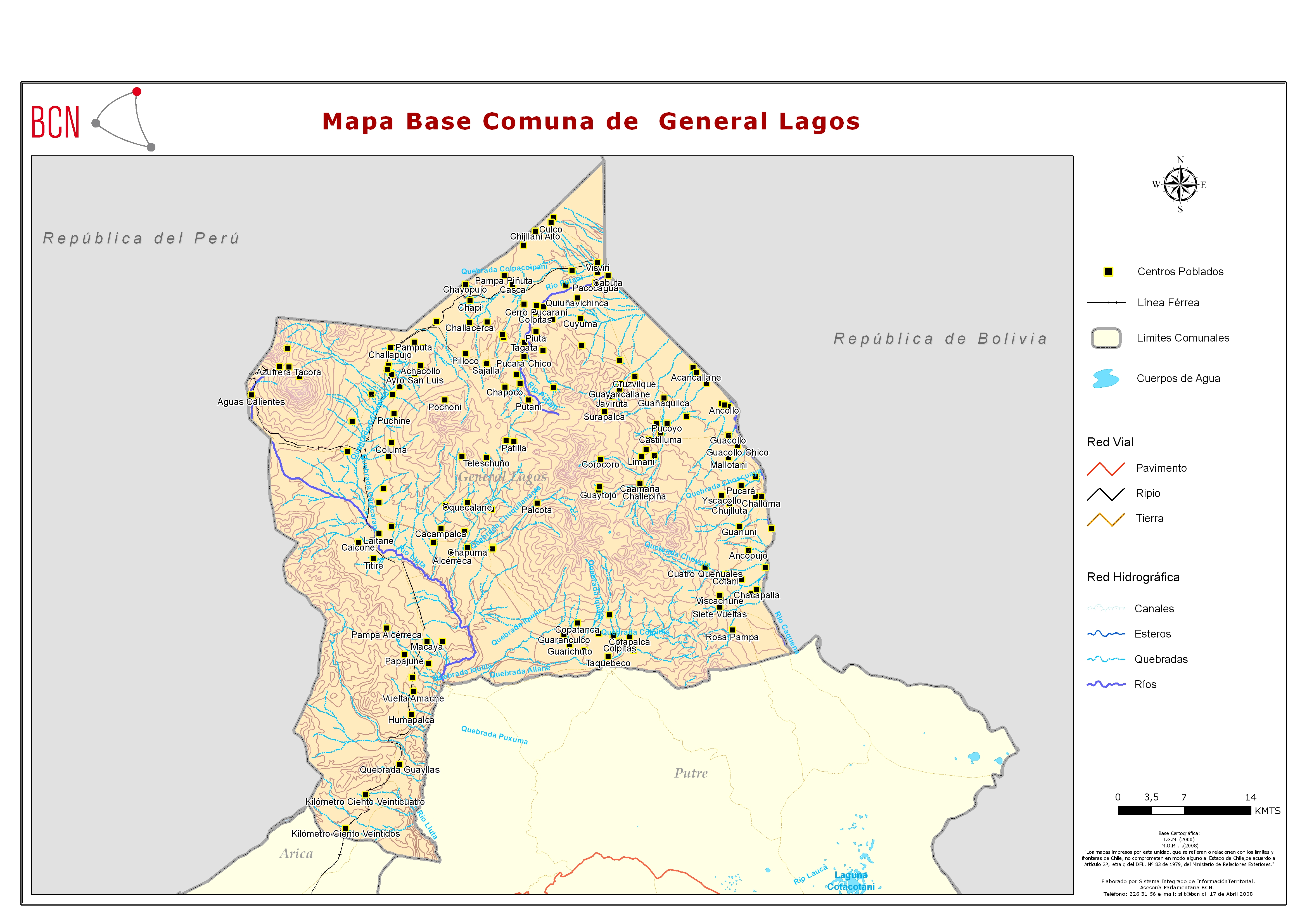Click the Quebradas legend dashed symbol

(1106, 659)
